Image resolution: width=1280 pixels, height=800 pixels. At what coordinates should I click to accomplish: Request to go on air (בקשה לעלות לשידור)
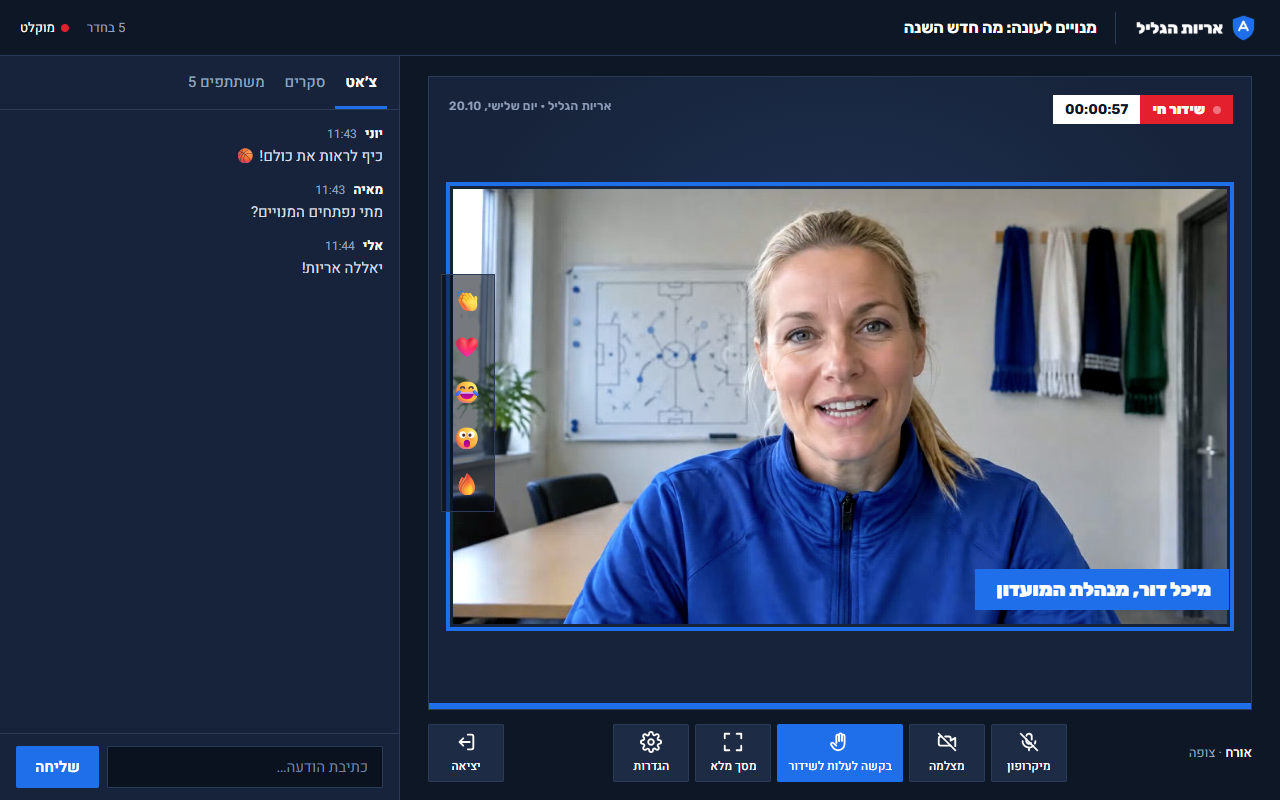(840, 752)
